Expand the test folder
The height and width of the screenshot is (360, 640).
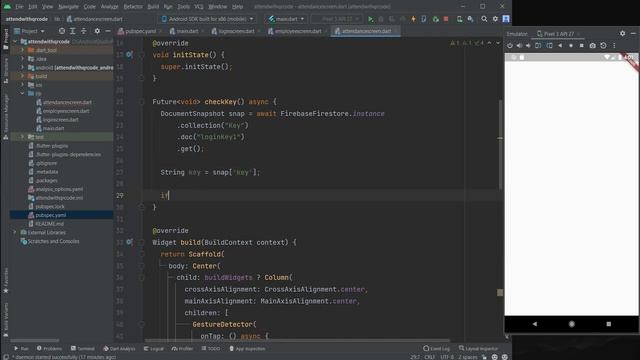pyautogui.click(x=23, y=137)
